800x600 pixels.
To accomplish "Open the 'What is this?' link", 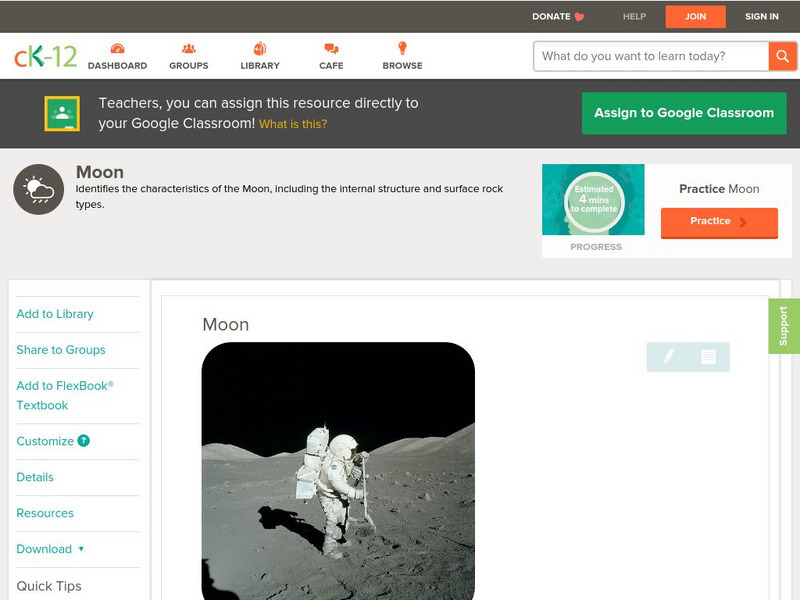I will 293,124.
